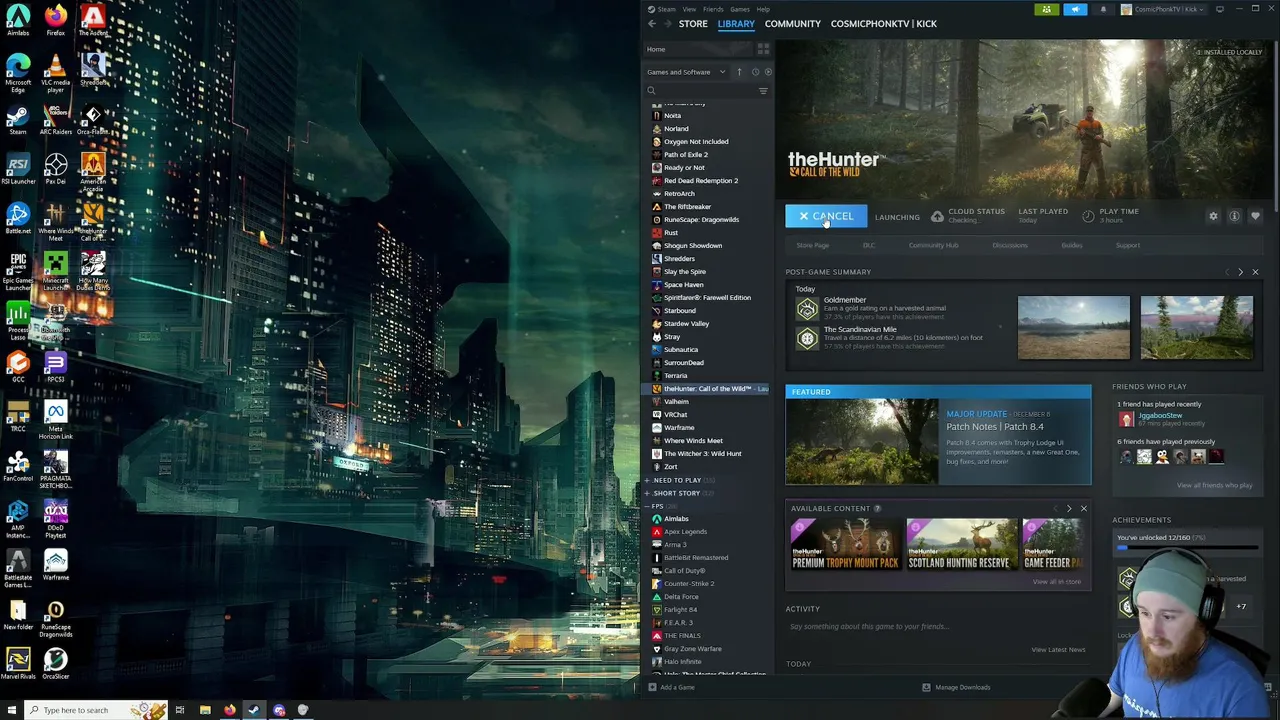This screenshot has width=1280, height=720.
Task: Click the library search magnifier icon
Action: 651,91
